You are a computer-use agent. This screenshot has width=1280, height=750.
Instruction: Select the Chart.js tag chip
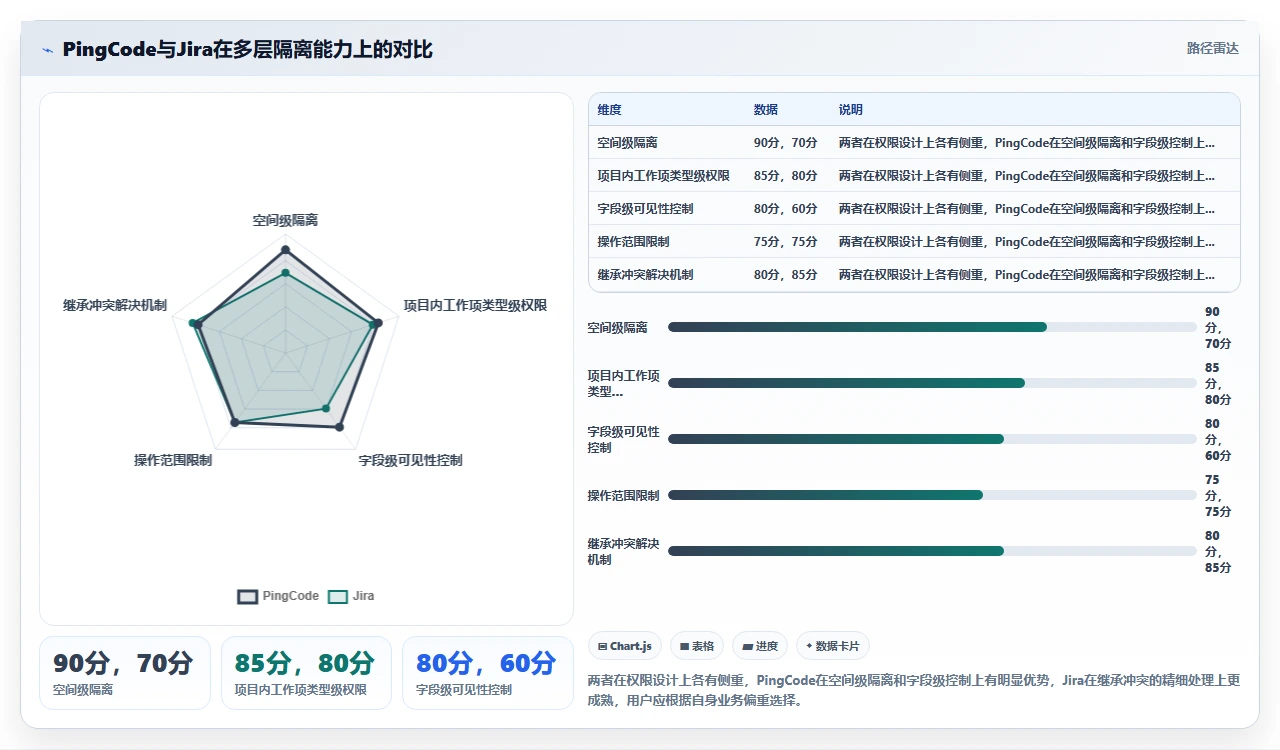tap(625, 646)
